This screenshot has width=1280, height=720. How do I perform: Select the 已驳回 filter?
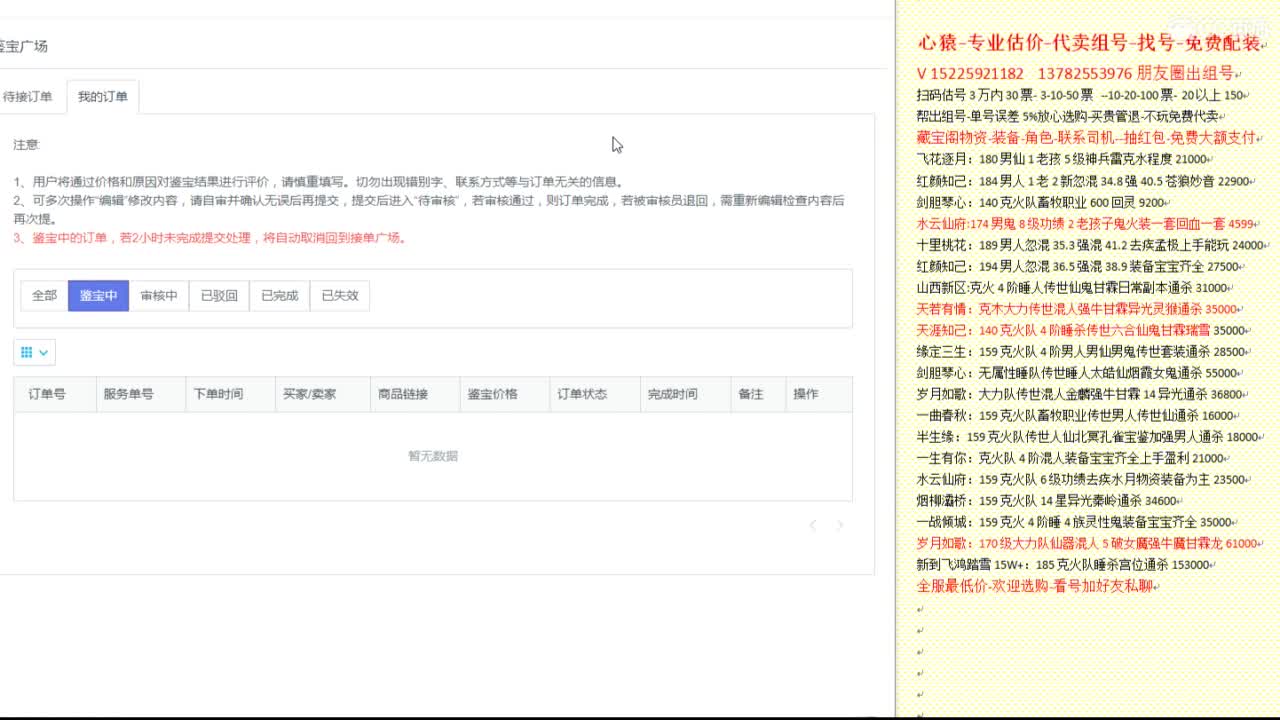[218, 295]
